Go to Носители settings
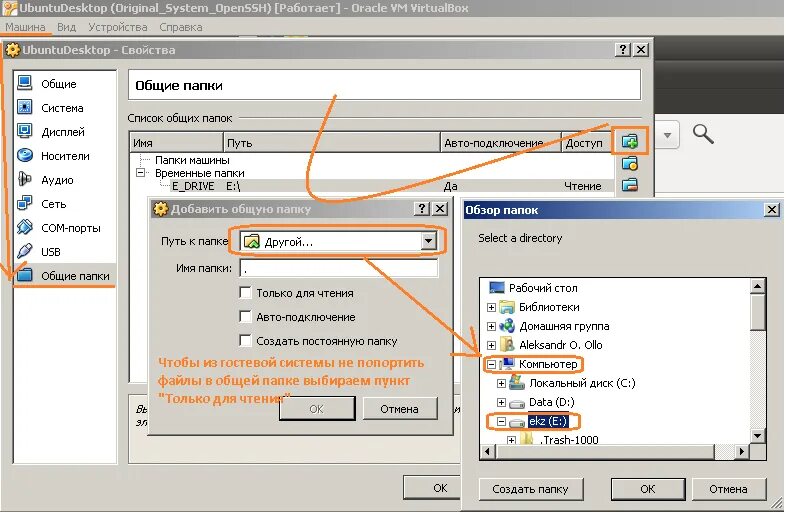This screenshot has height=512, width=786. [x=65, y=156]
